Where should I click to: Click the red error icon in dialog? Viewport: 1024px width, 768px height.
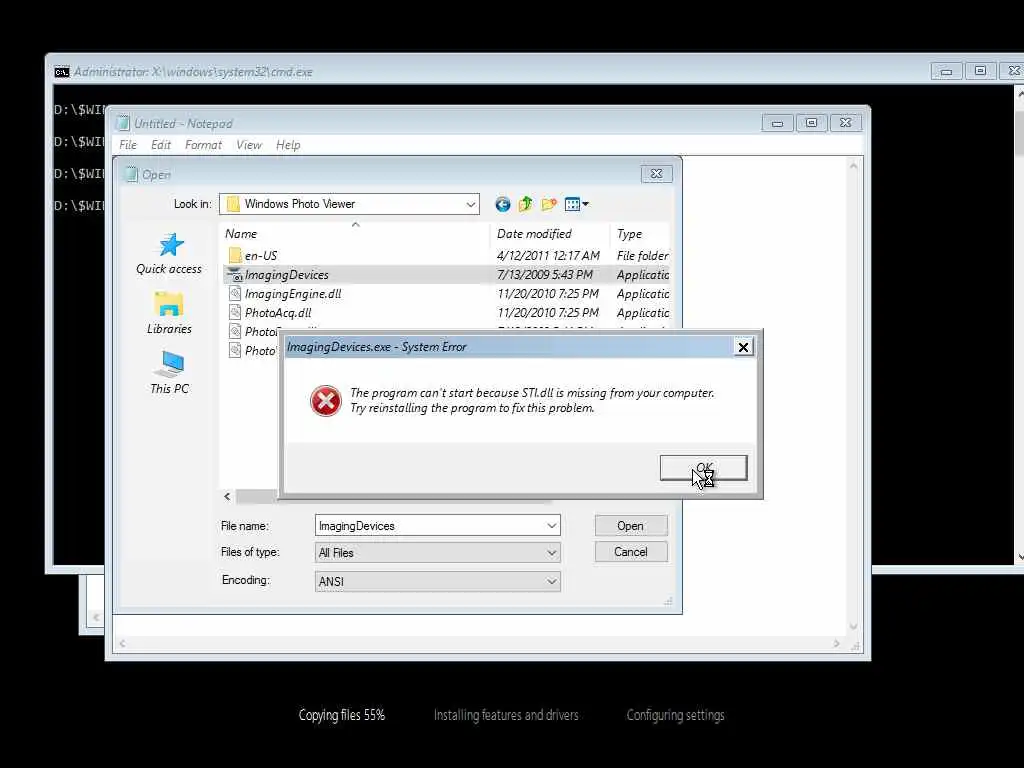click(x=325, y=400)
